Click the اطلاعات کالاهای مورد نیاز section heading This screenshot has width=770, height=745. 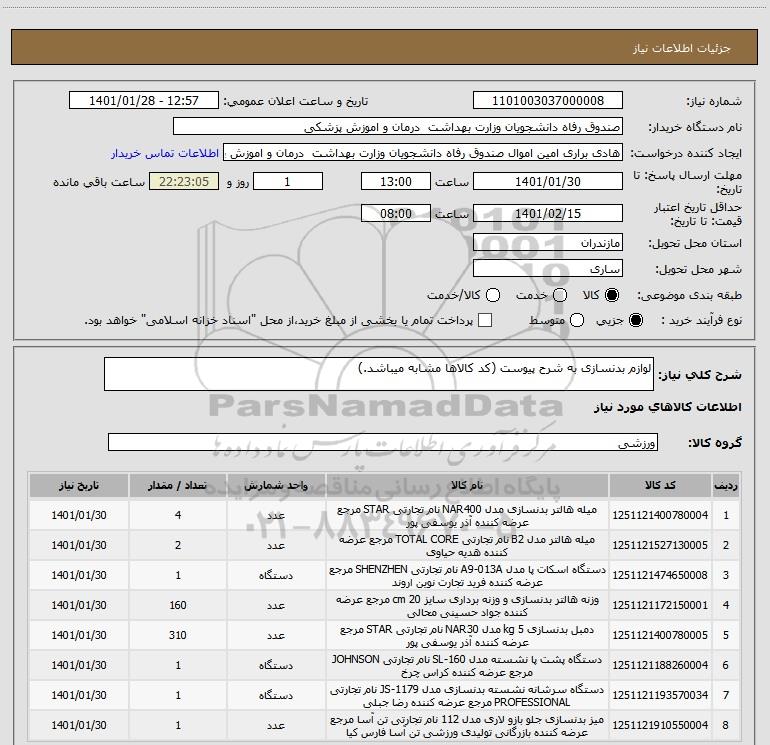(668, 407)
